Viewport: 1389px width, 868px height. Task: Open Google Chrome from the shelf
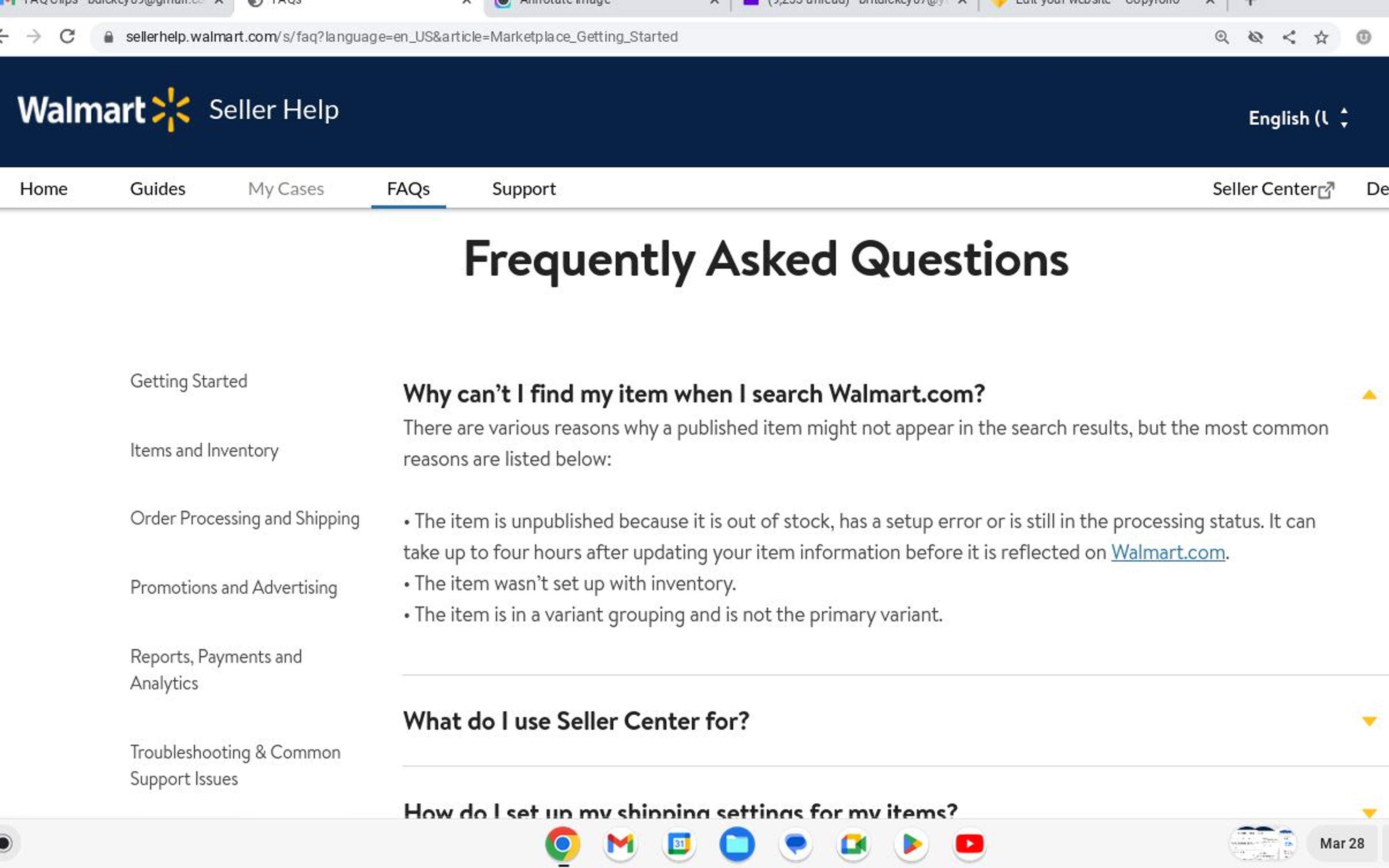[x=562, y=844]
